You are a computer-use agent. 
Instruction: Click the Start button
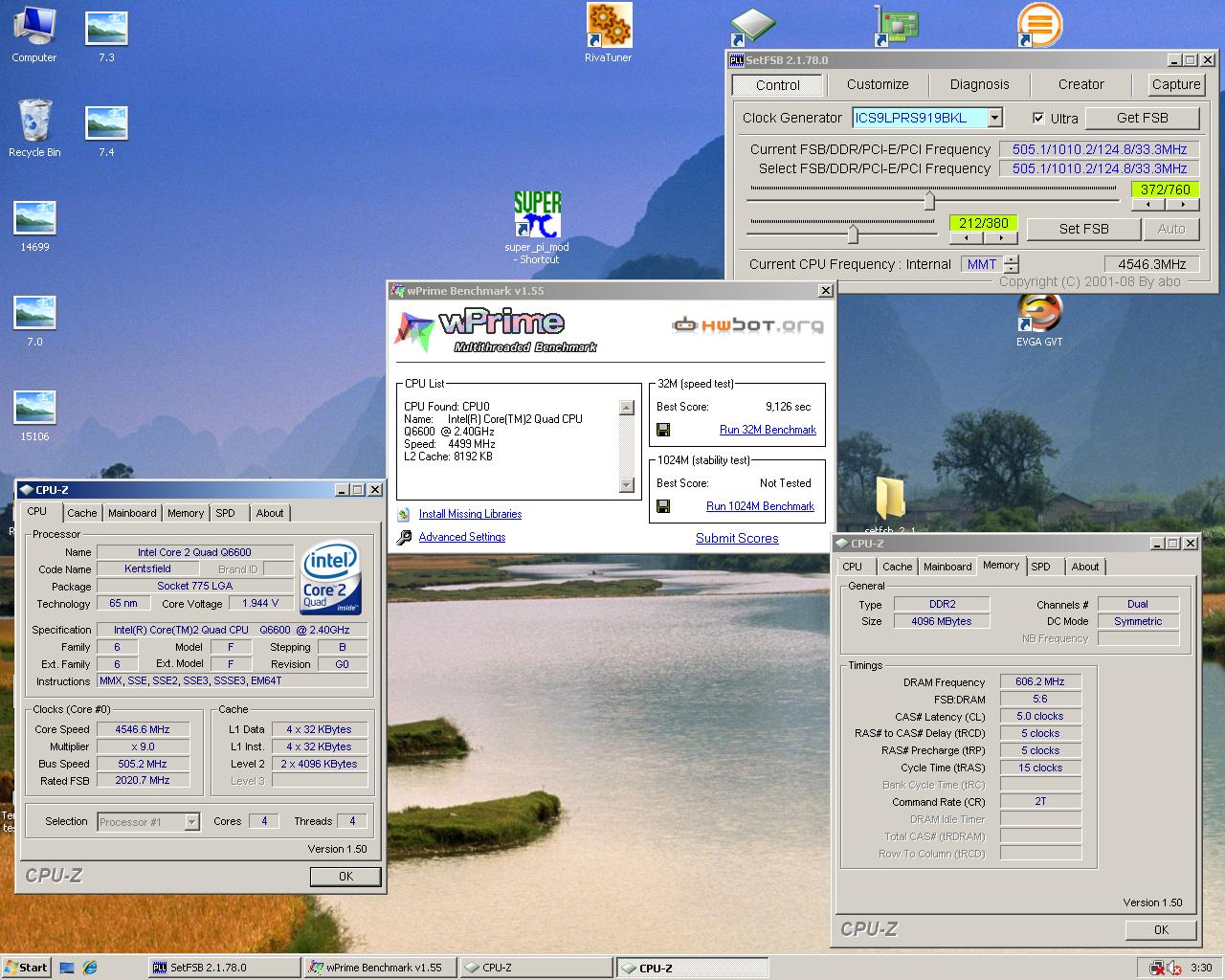coord(26,968)
